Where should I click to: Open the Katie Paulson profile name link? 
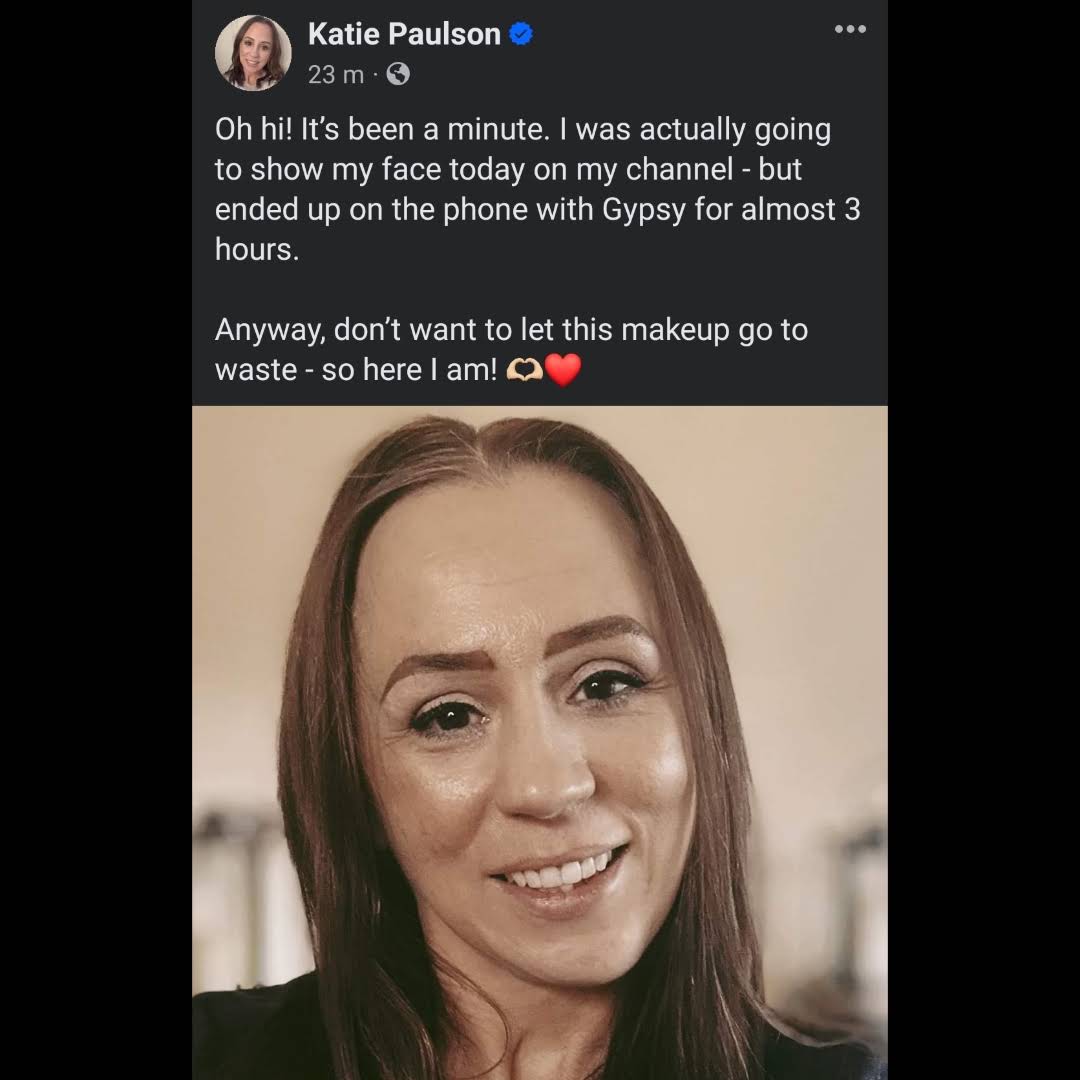click(404, 34)
